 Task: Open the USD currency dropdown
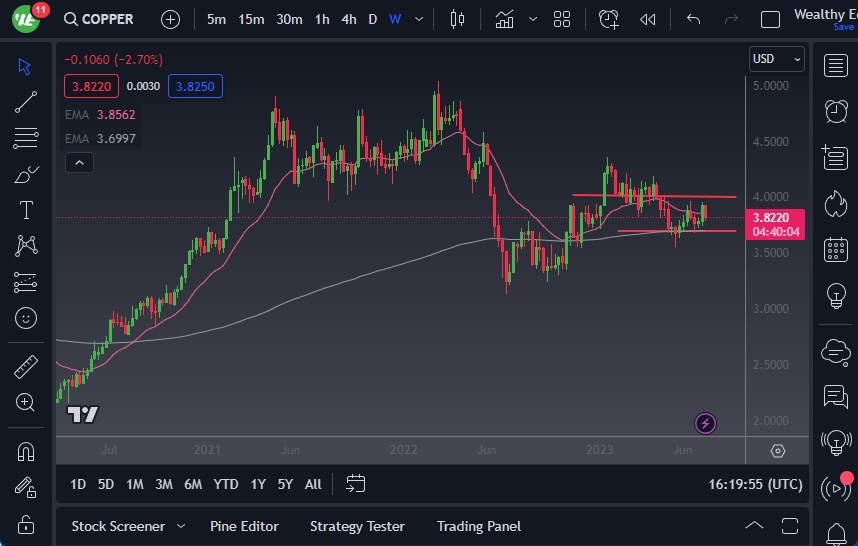776,59
